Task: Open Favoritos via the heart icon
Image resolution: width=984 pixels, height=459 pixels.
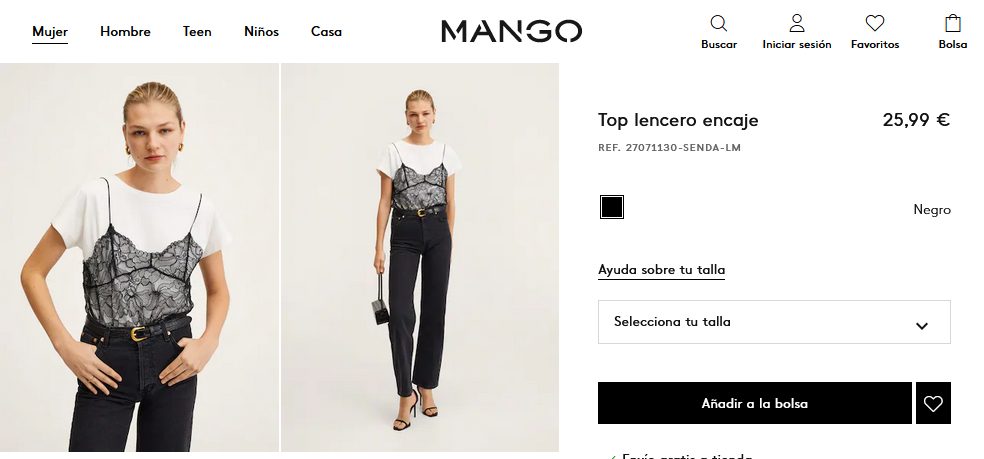Action: pos(875,23)
